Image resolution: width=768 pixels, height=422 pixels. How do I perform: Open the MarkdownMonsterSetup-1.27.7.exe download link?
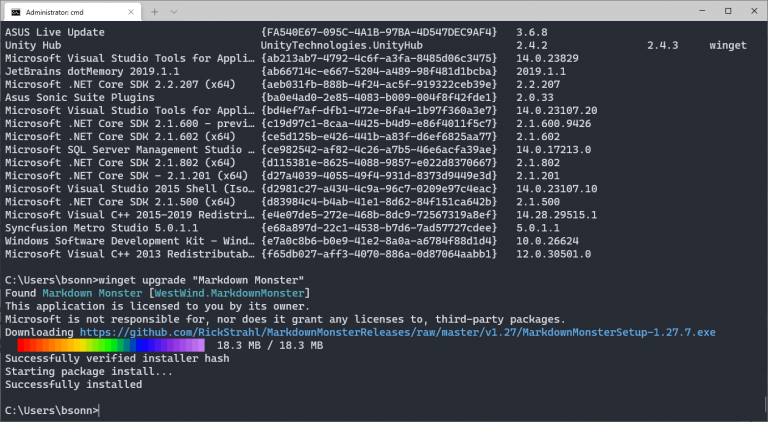397,332
